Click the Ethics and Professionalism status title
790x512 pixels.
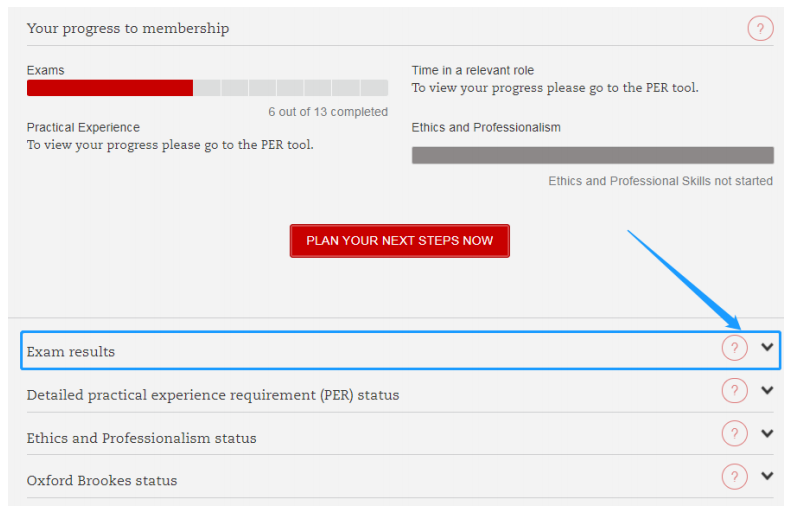(x=141, y=438)
